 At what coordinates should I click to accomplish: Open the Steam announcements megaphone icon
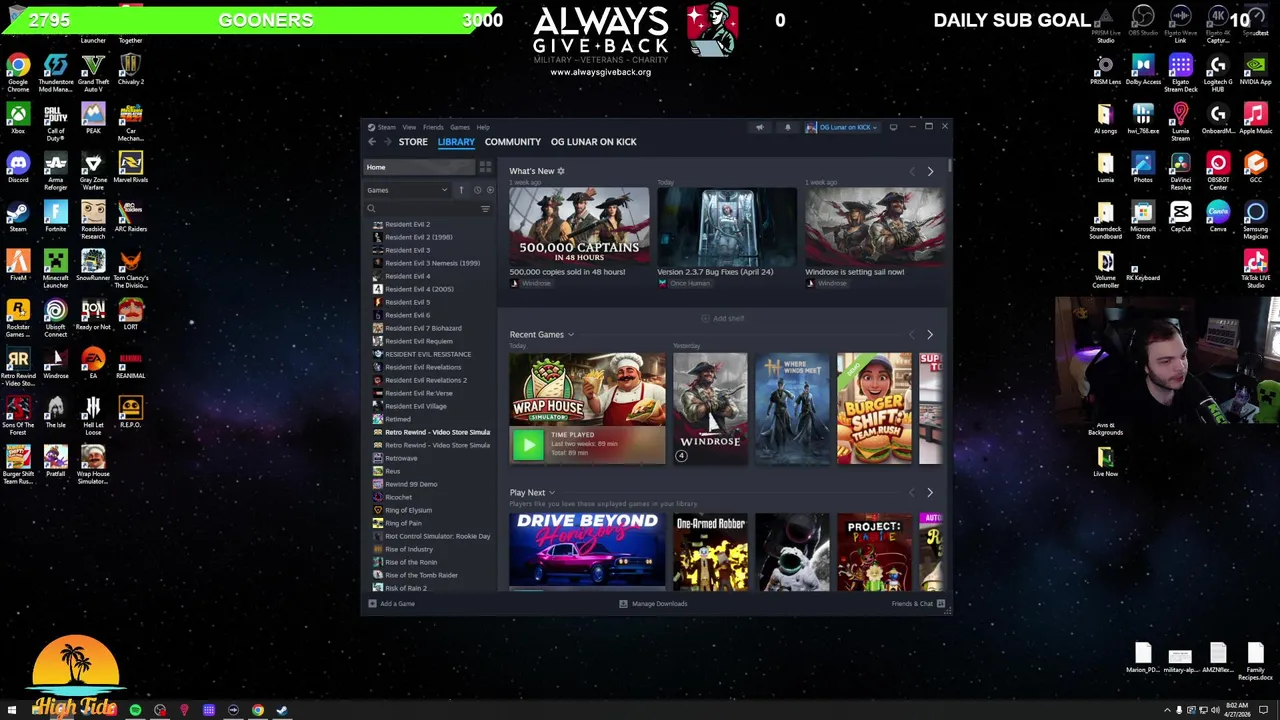(759, 127)
